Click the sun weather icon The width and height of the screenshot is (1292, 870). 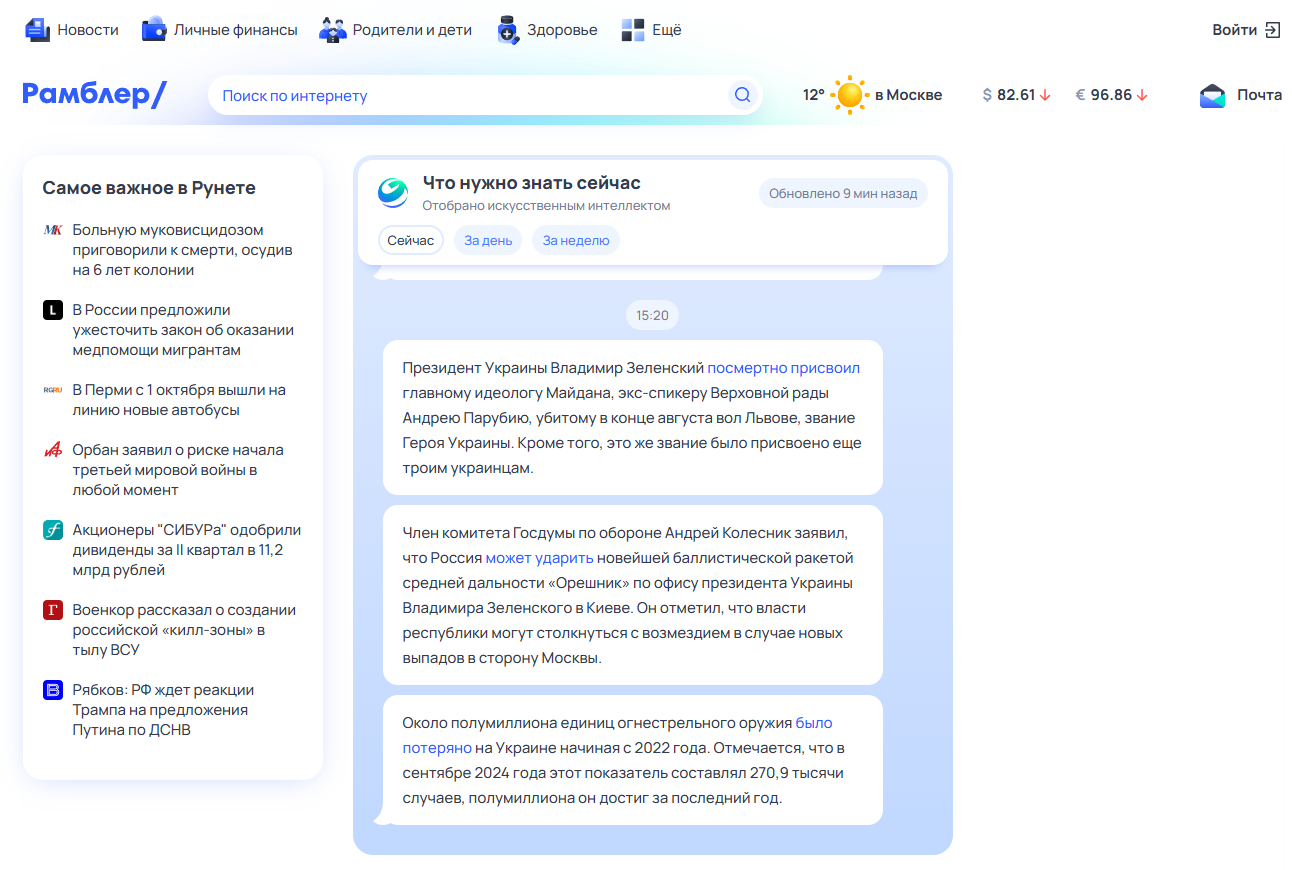tap(849, 95)
